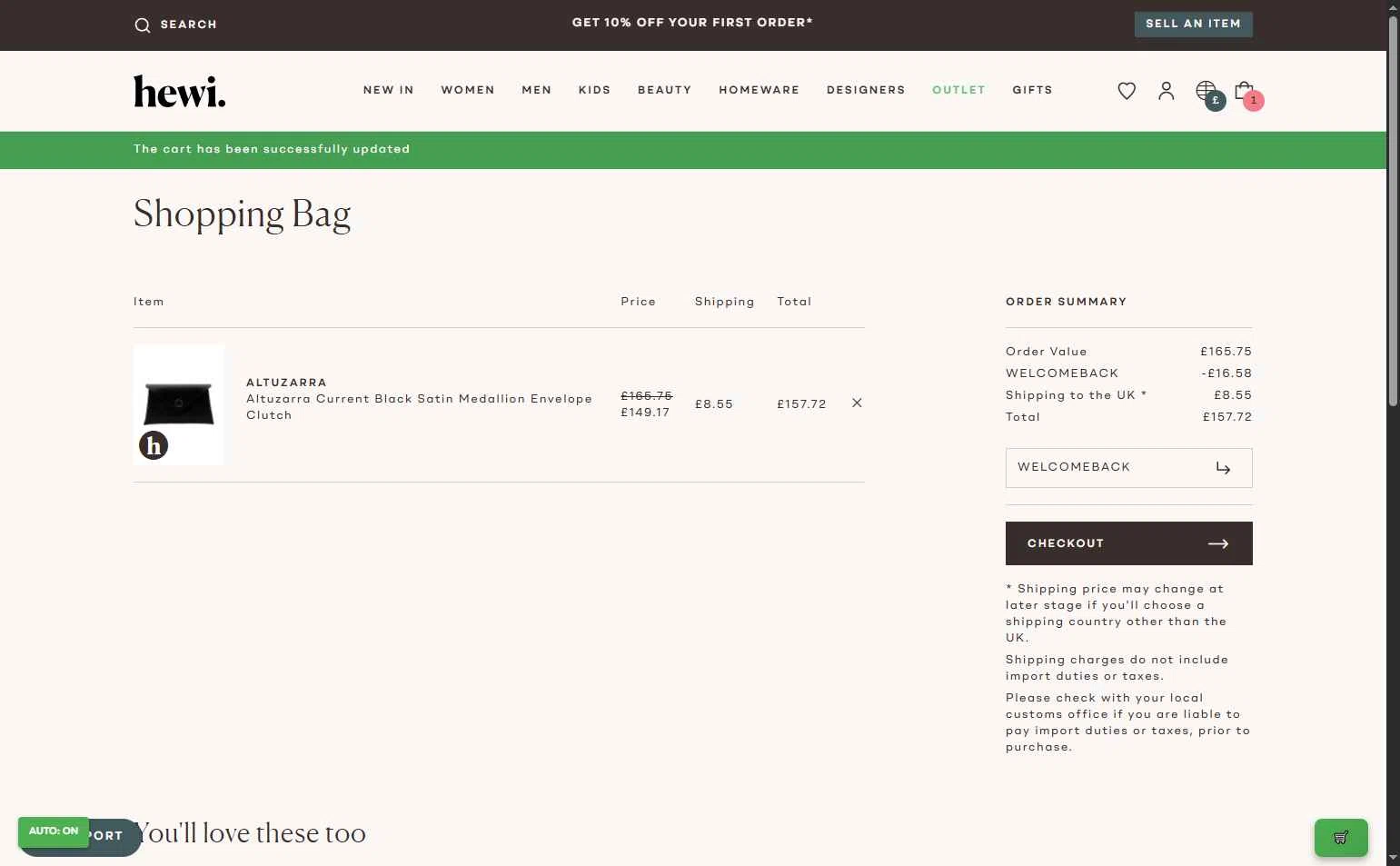
Task: Click the Checkout button
Action: [x=1128, y=543]
